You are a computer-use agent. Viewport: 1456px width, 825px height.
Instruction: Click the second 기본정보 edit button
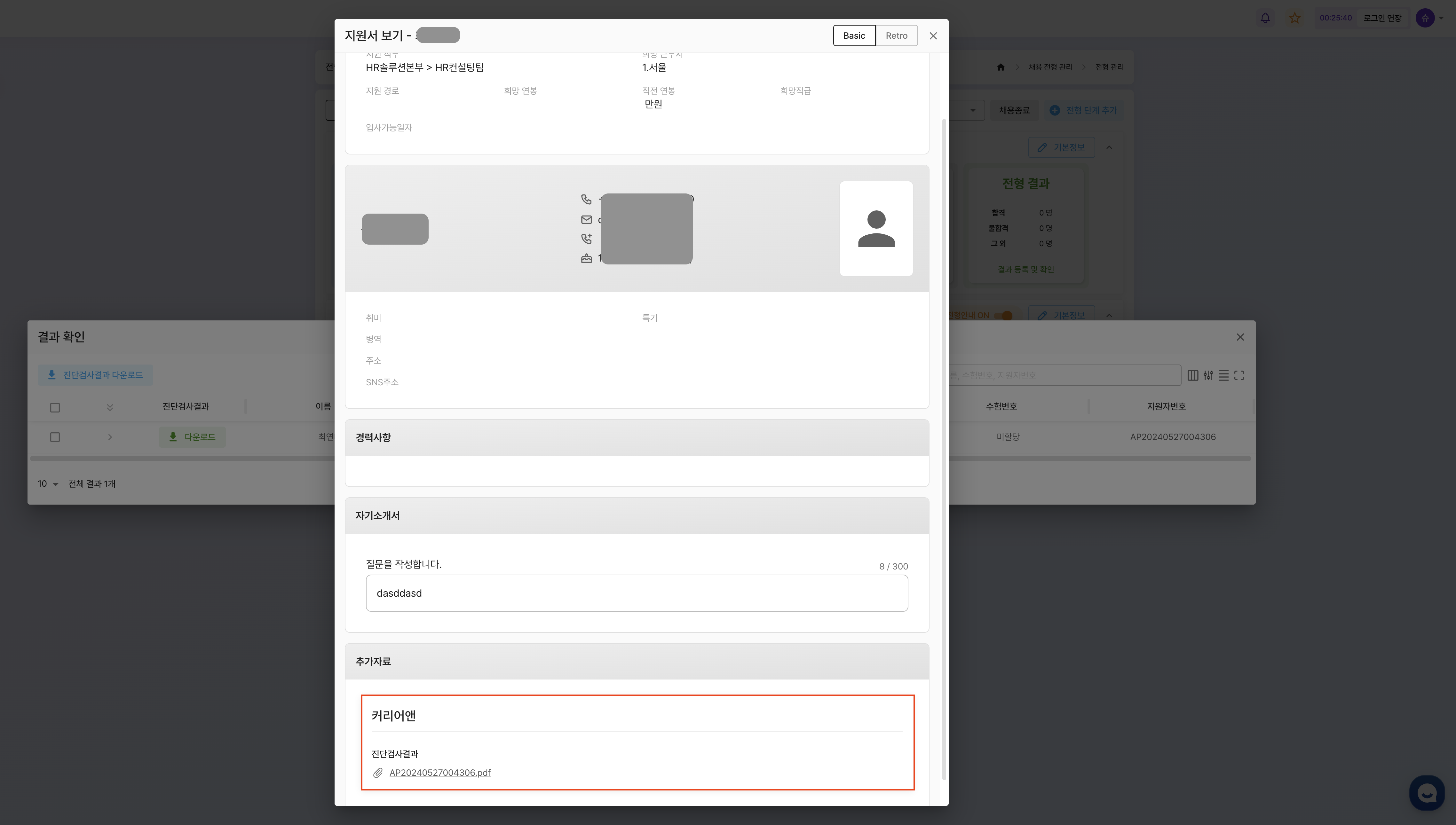click(1061, 315)
